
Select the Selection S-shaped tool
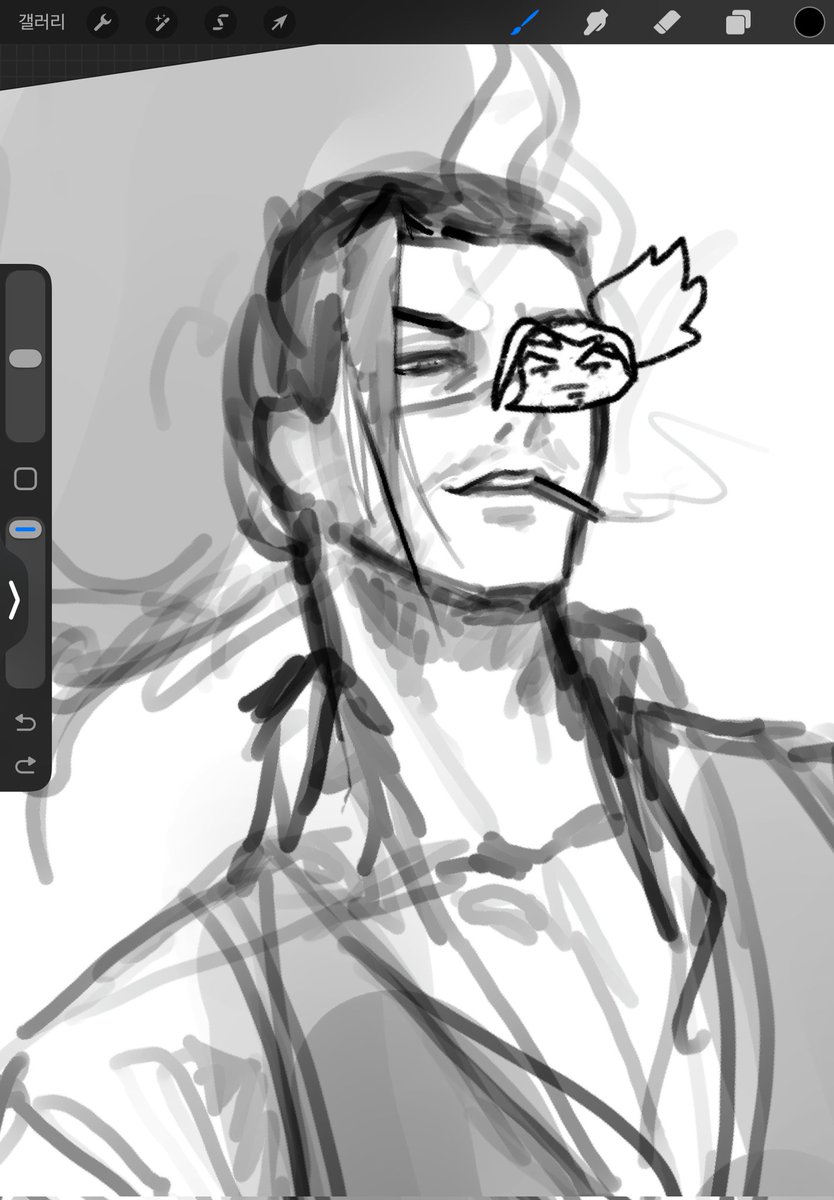tap(220, 22)
